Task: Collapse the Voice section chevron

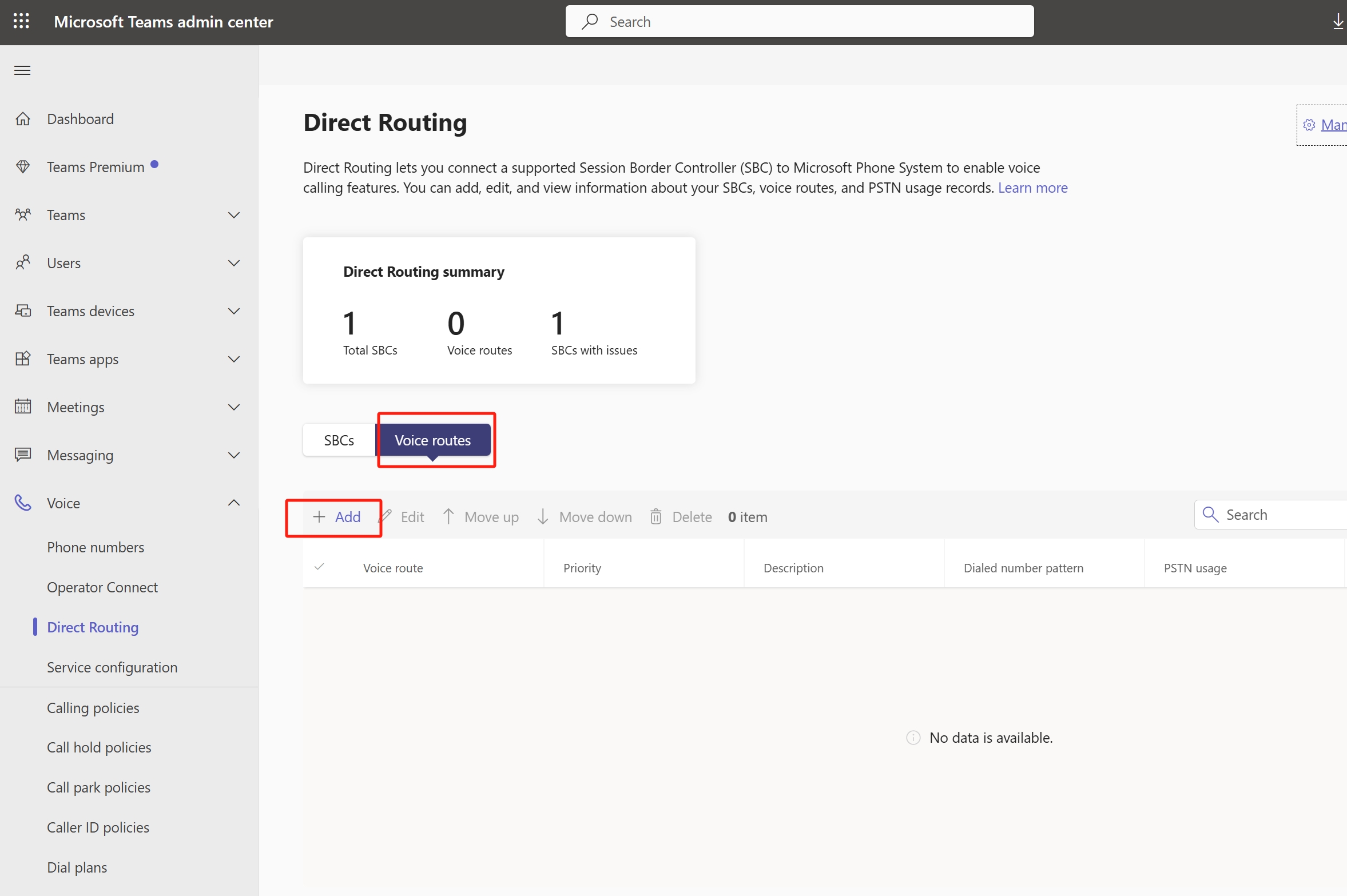Action: tap(234, 503)
